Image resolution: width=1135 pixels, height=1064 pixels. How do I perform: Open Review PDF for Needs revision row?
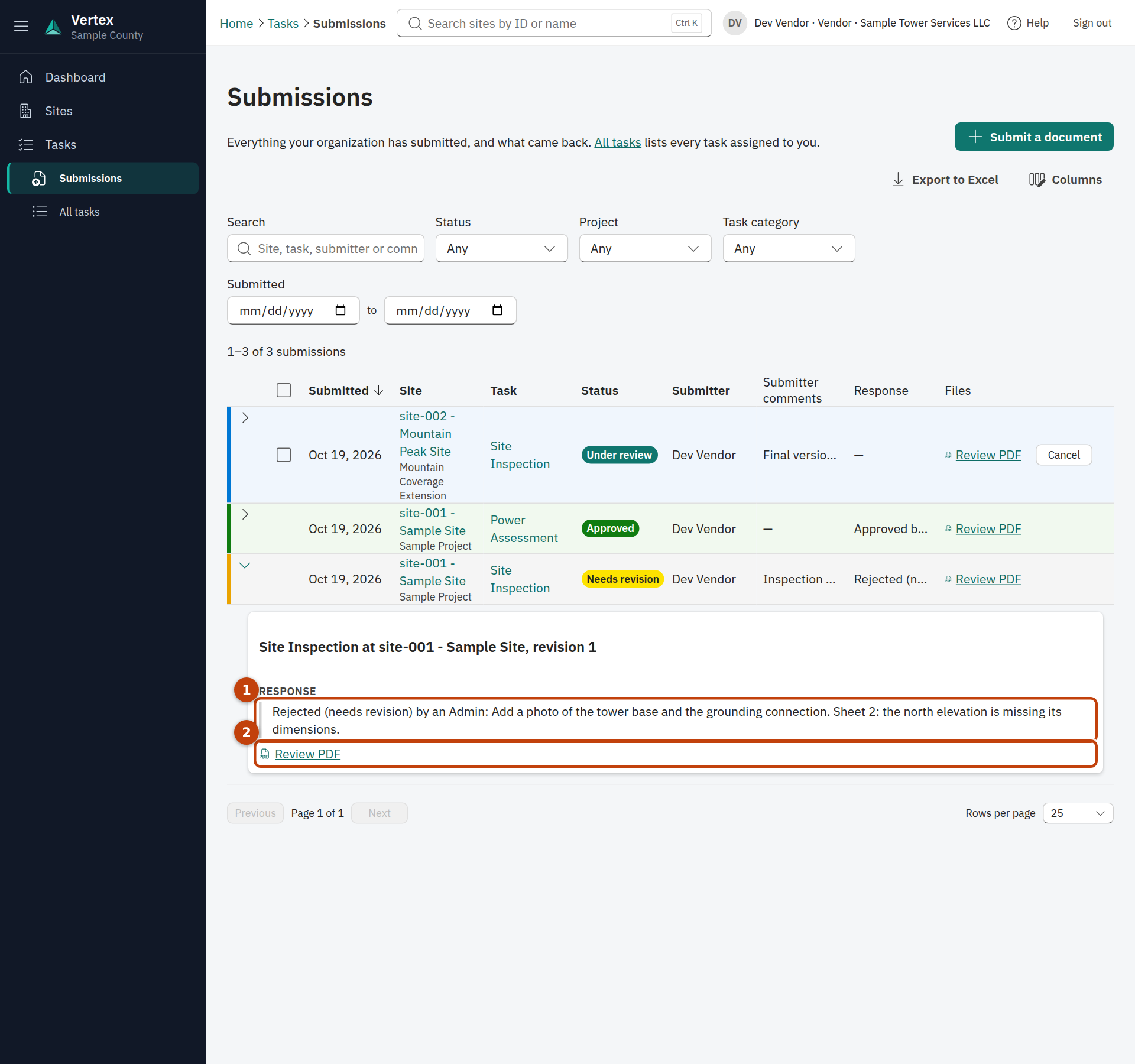[x=988, y=579]
